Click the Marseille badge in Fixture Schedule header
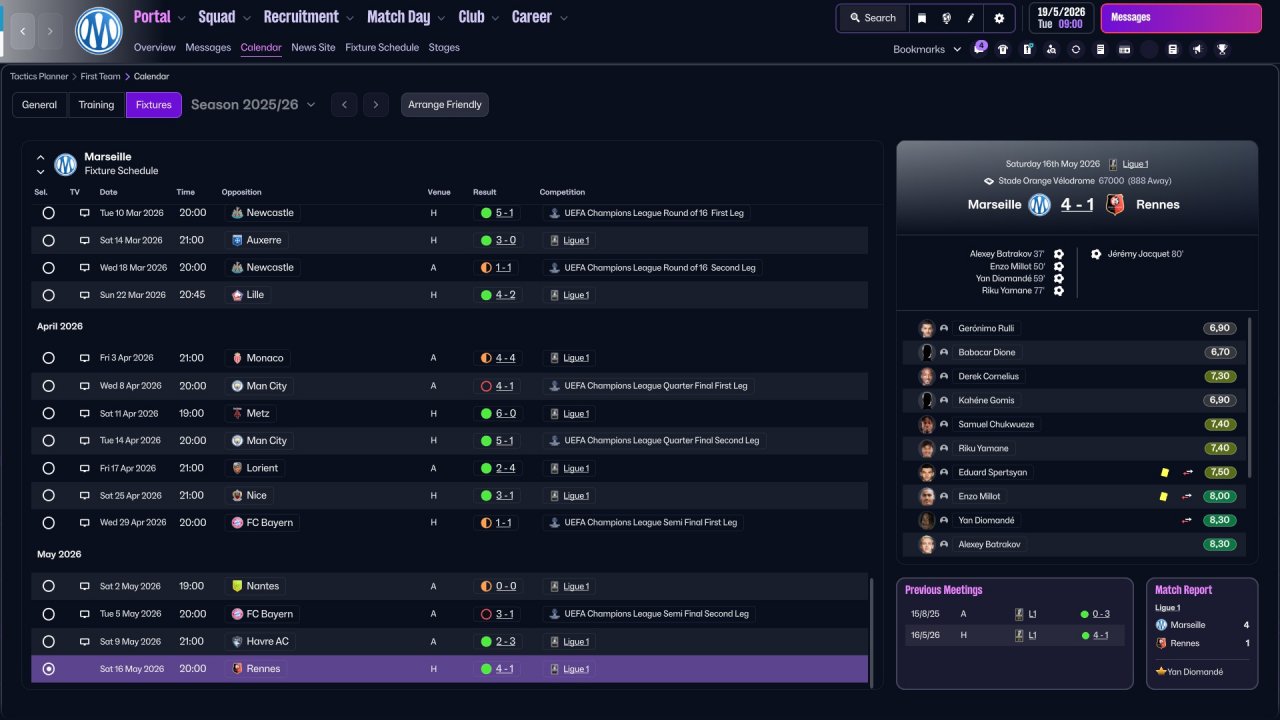The height and width of the screenshot is (720, 1280). click(66, 164)
